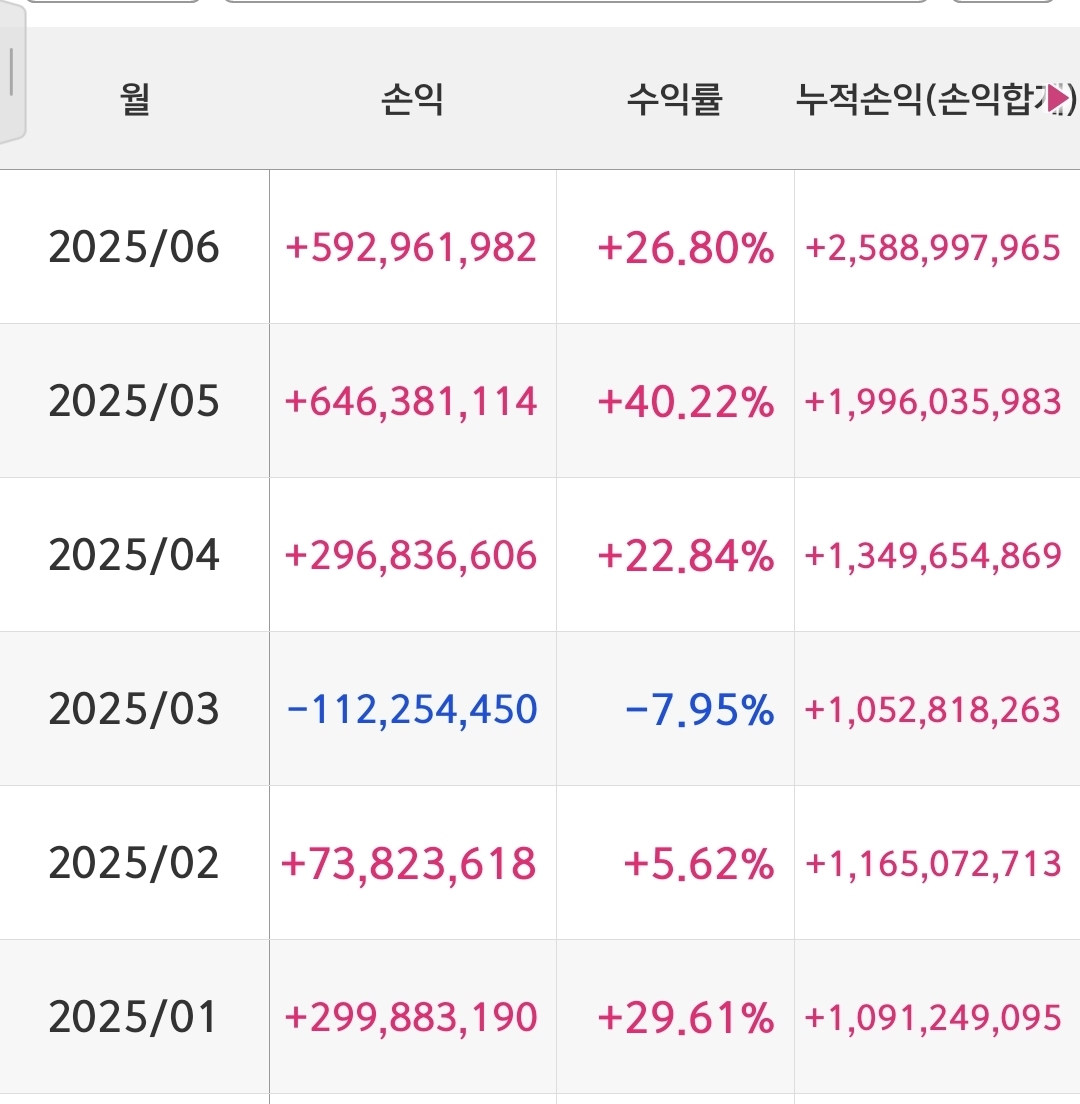Select the -7.95% return rate cell
The width and height of the screenshot is (1080, 1104).
[700, 709]
